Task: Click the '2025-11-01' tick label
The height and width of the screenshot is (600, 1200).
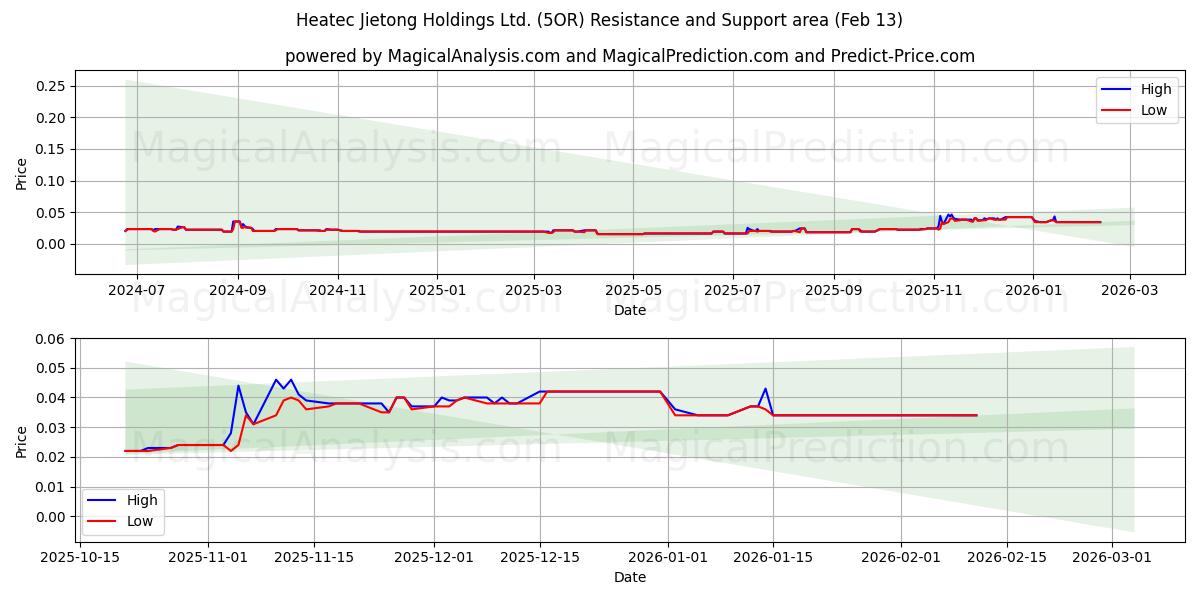Action: (x=209, y=558)
